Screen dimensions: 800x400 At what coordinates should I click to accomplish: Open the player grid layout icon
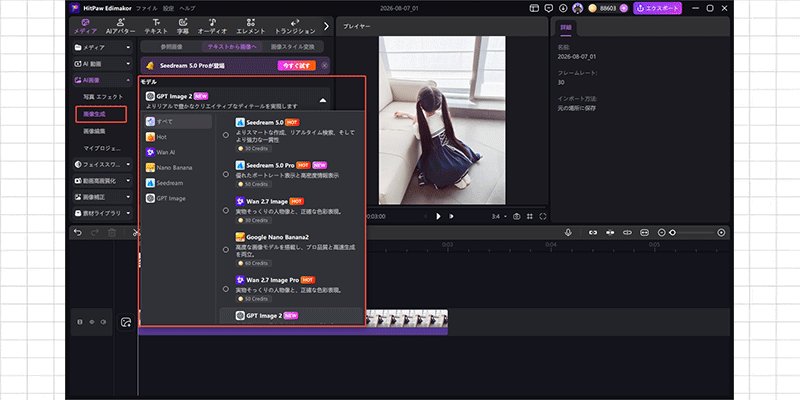tap(530, 216)
